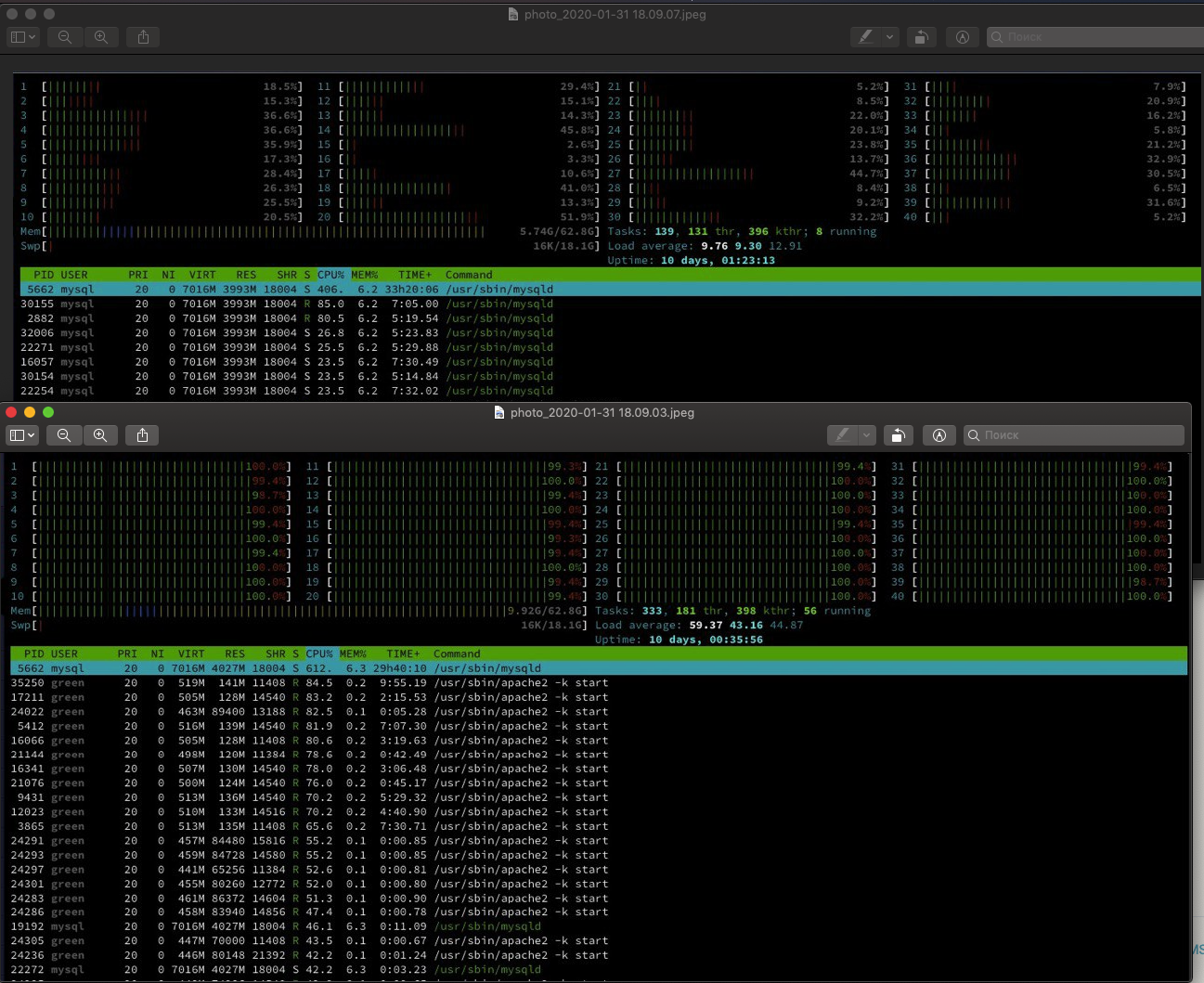This screenshot has width=1204, height=983.
Task: Zoom in on the 18.09.07 photo window
Action: pos(101,37)
